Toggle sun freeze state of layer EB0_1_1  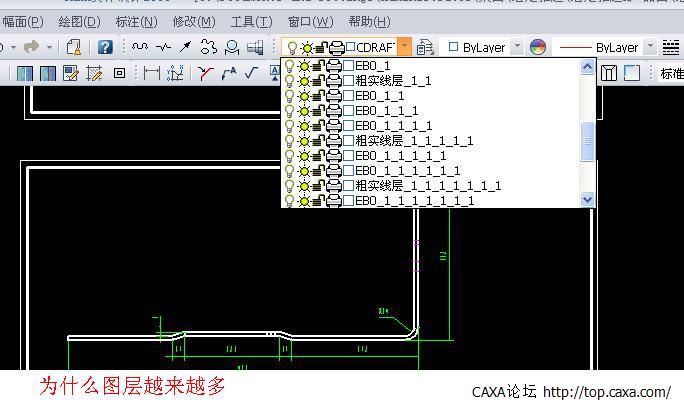304,96
